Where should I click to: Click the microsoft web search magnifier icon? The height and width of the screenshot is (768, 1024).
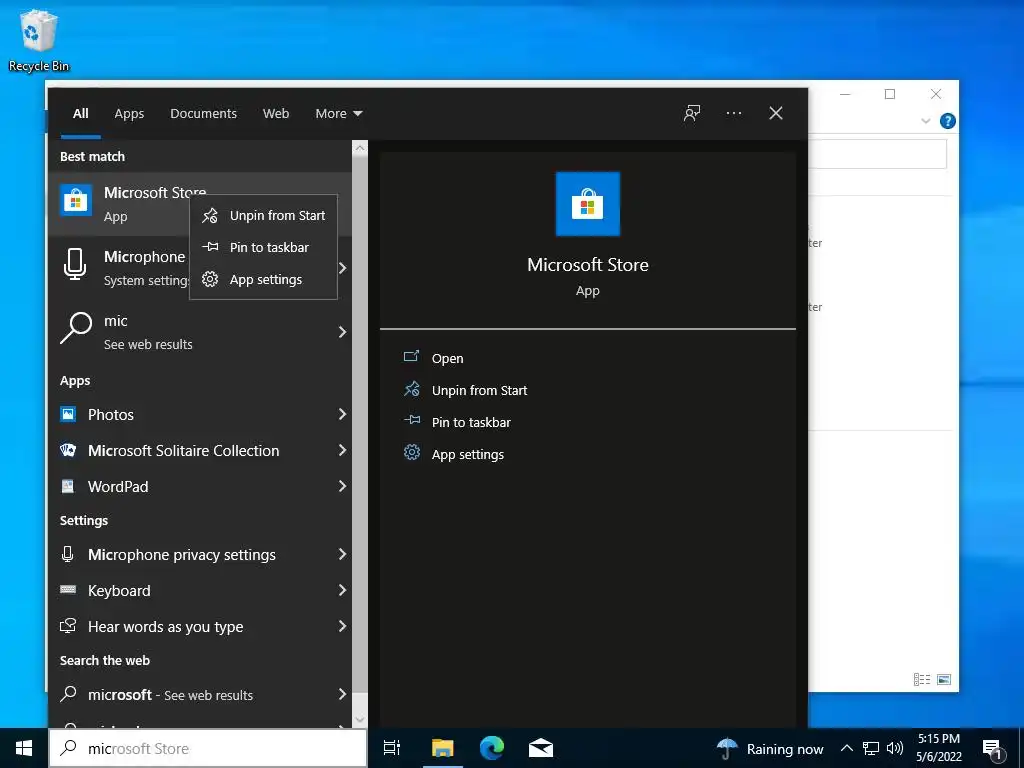click(x=68, y=694)
